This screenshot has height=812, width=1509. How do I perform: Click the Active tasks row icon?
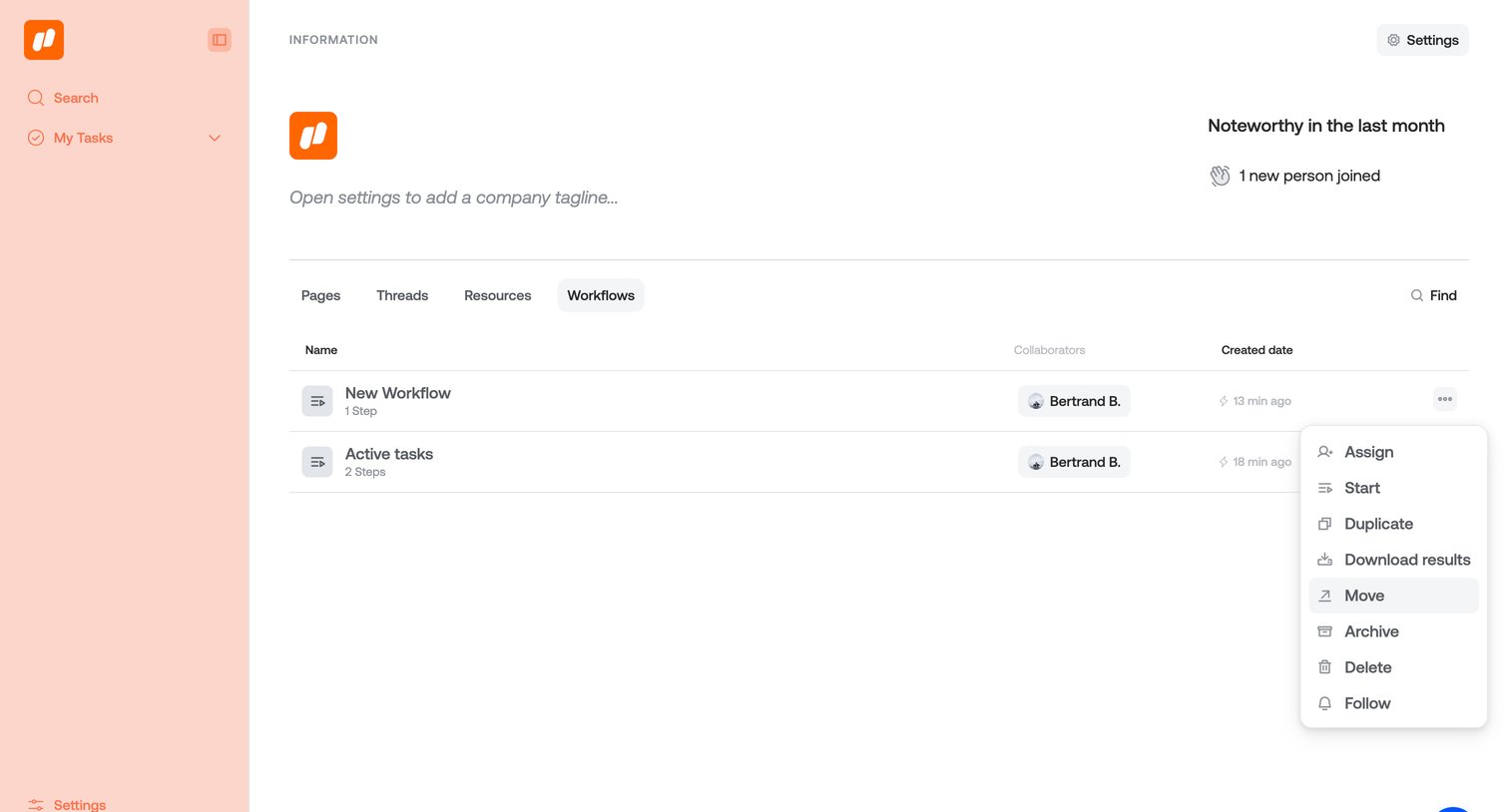click(317, 462)
